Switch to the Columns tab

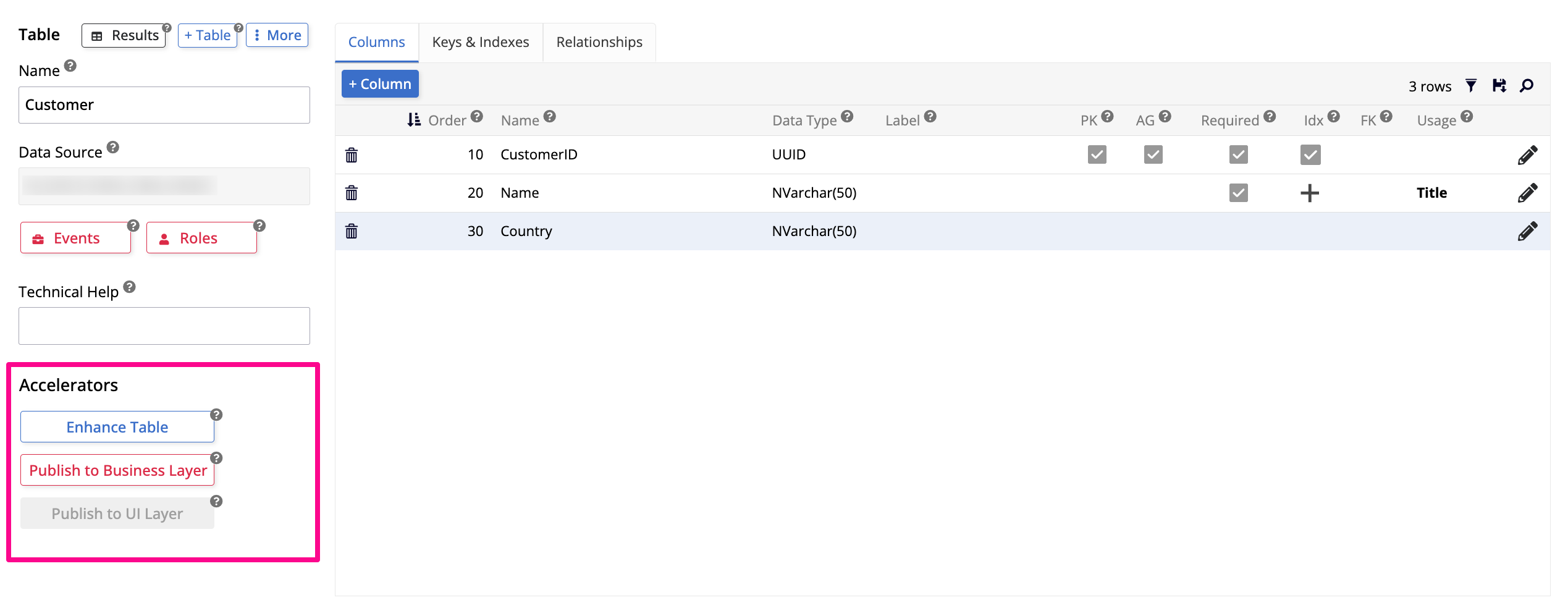point(377,42)
